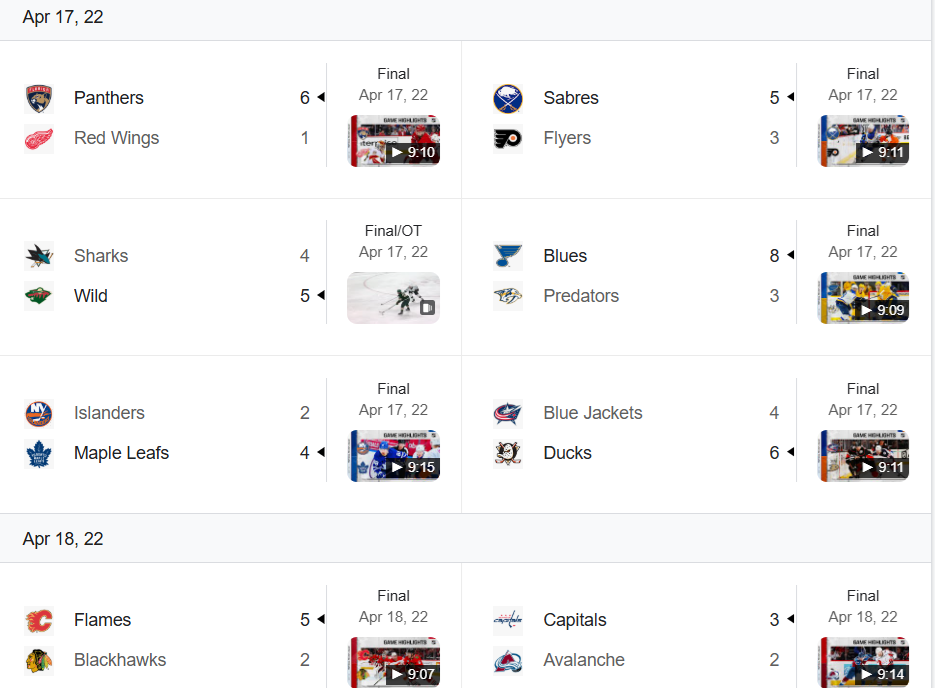Open the Avalanche team name
Image resolution: width=935 pixels, height=692 pixels.
(584, 660)
